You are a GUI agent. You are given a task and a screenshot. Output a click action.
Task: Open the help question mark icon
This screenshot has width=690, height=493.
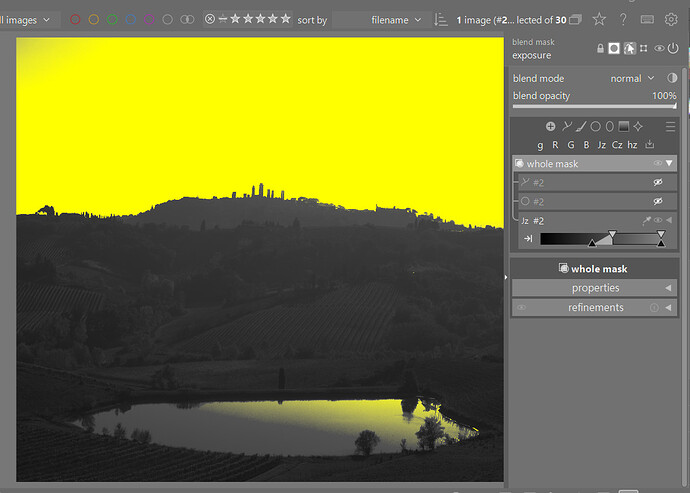623,19
